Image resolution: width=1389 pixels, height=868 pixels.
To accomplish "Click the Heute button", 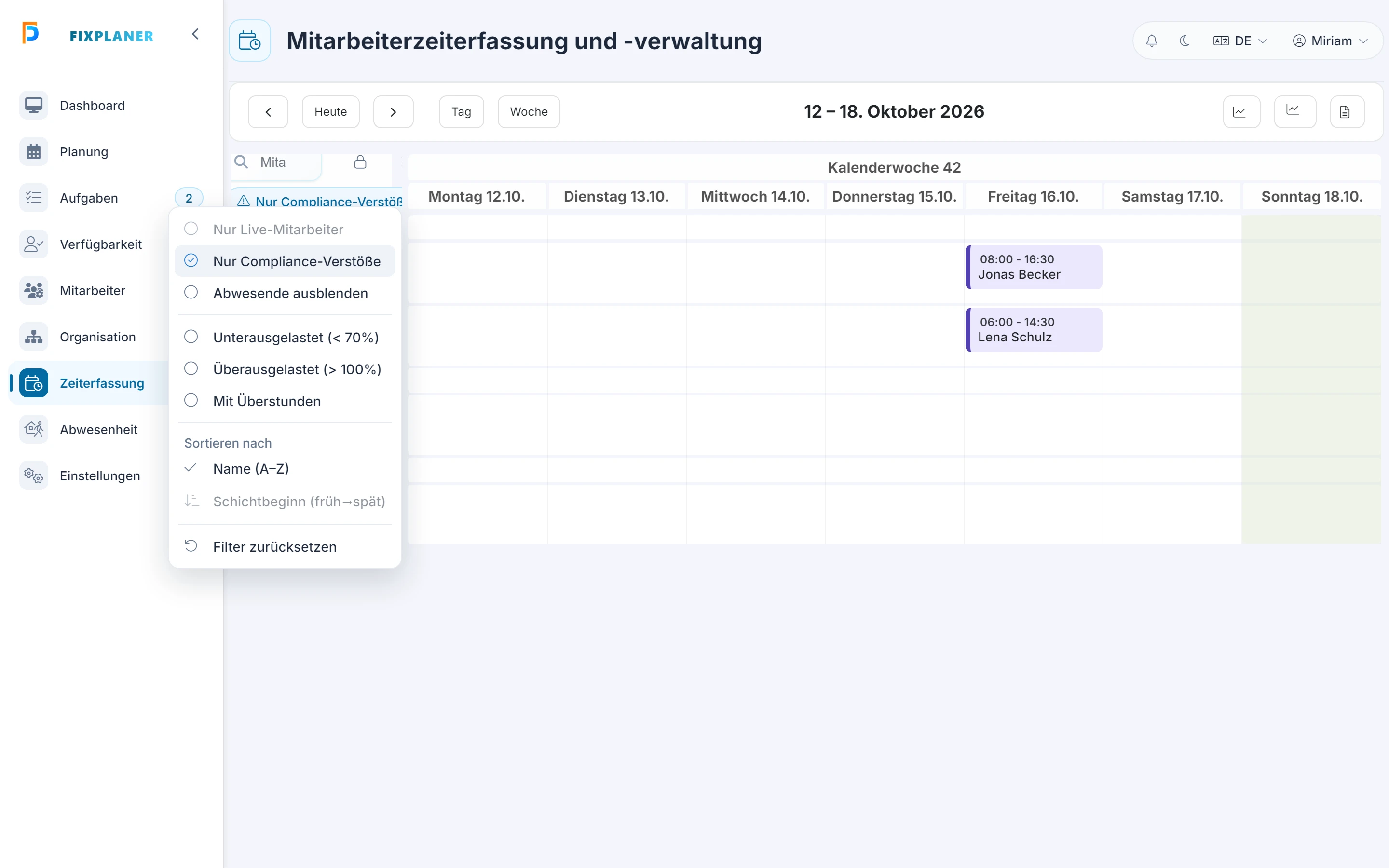I will click(x=330, y=112).
